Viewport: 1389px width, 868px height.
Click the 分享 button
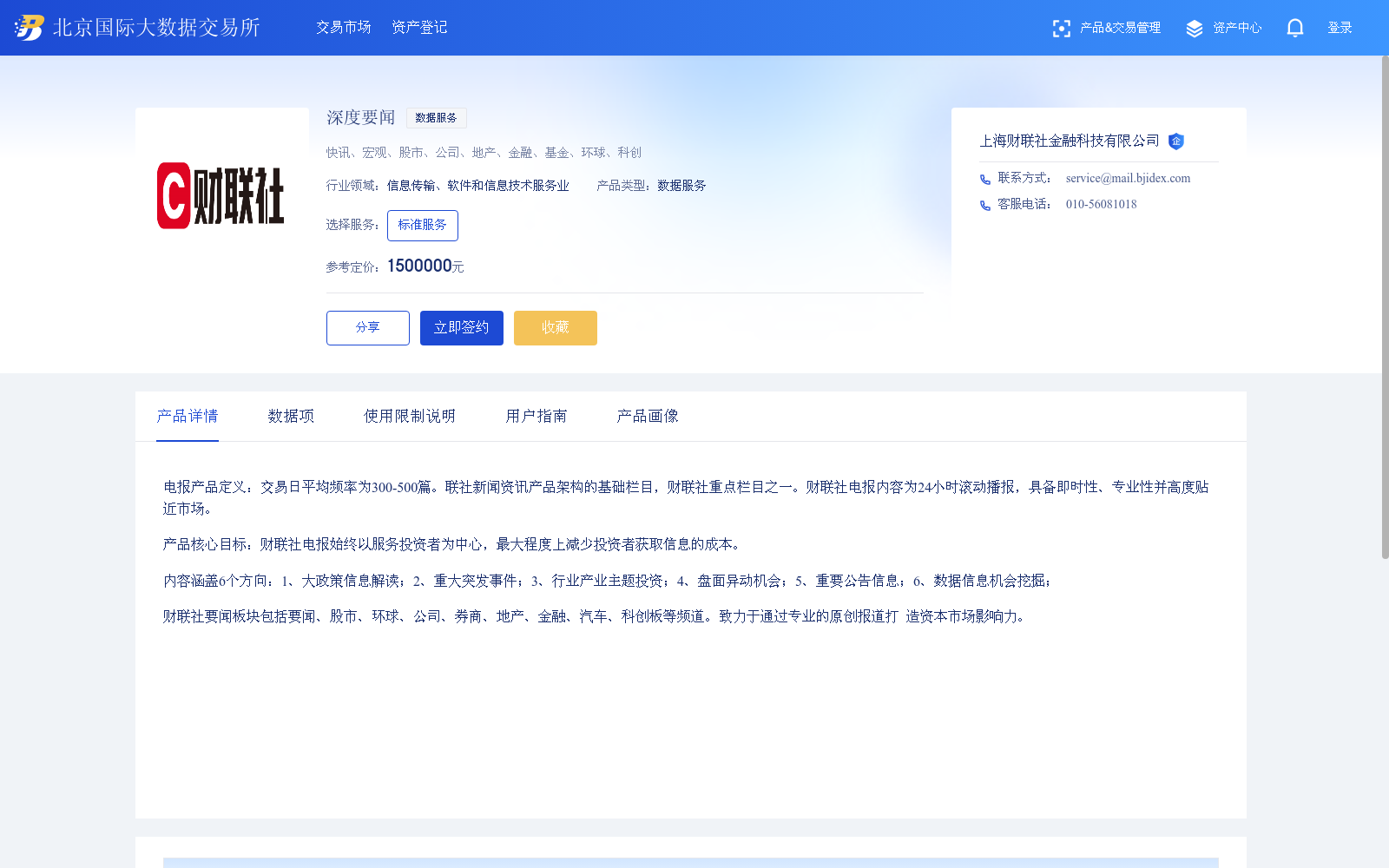[x=367, y=328]
